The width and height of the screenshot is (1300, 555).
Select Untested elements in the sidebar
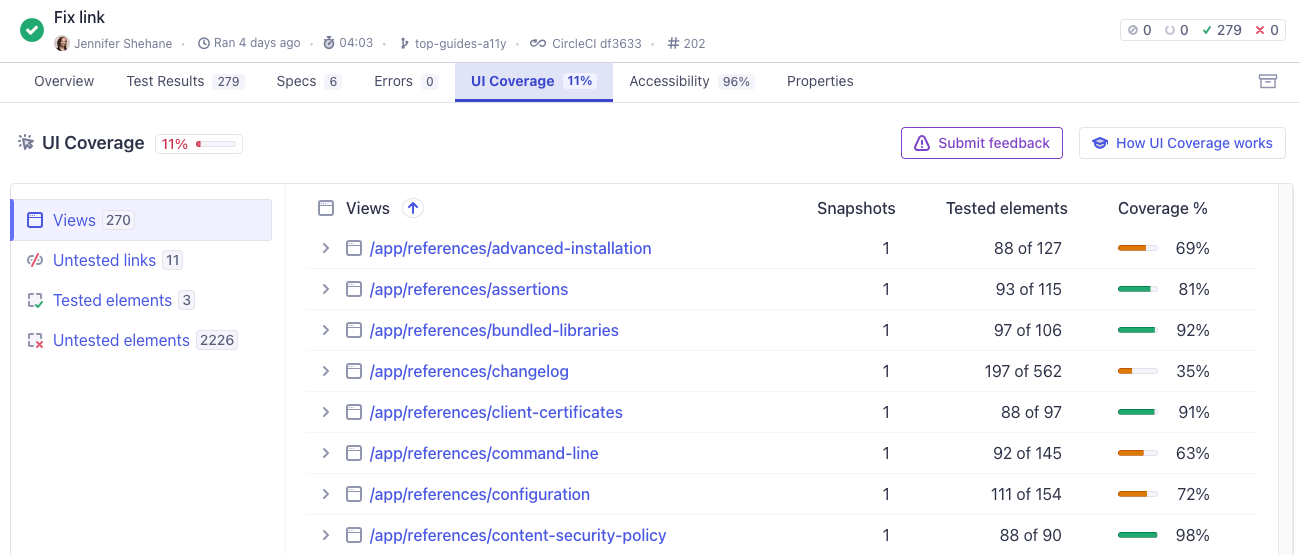click(x=121, y=340)
